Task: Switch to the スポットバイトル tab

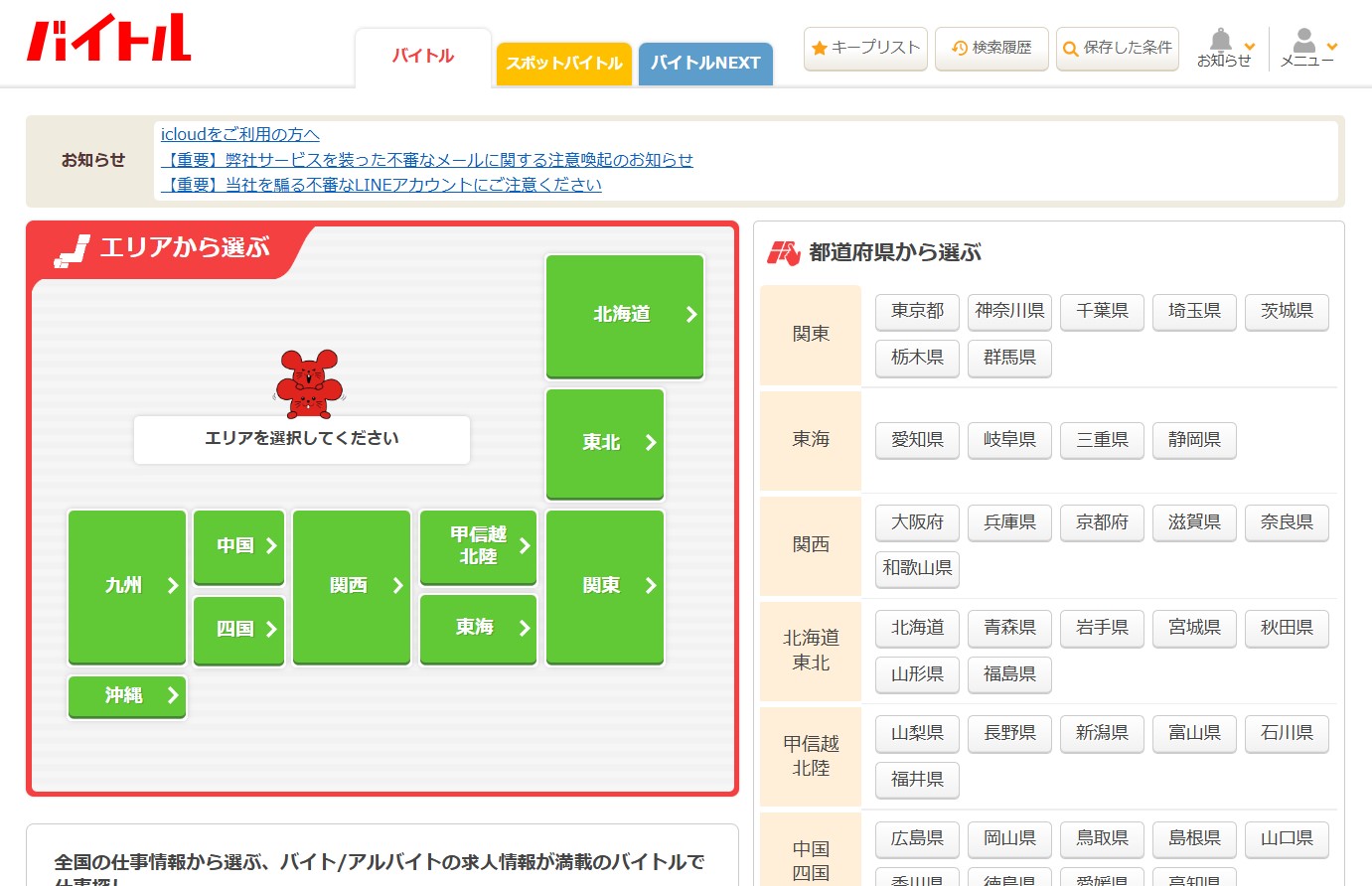Action: [x=563, y=64]
